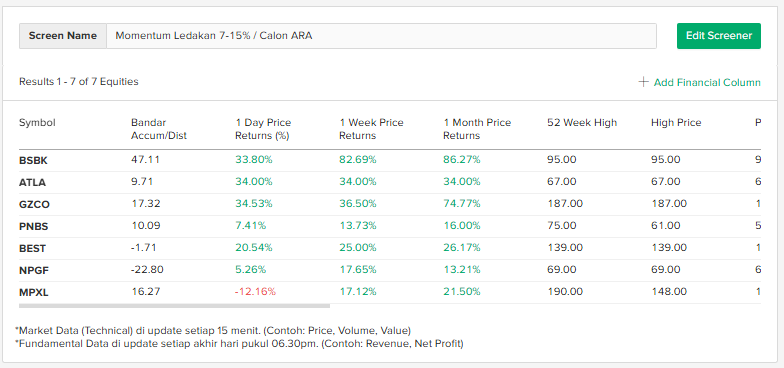Click the Screen Name input field

381,36
